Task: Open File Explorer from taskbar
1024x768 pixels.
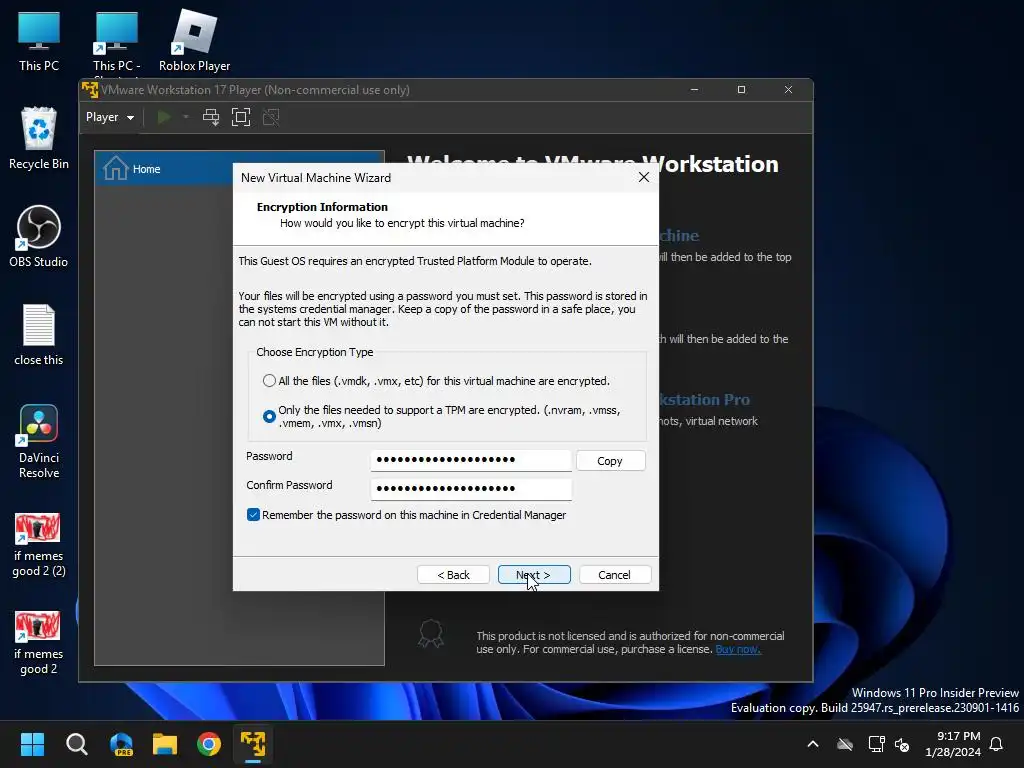Action: point(165,744)
